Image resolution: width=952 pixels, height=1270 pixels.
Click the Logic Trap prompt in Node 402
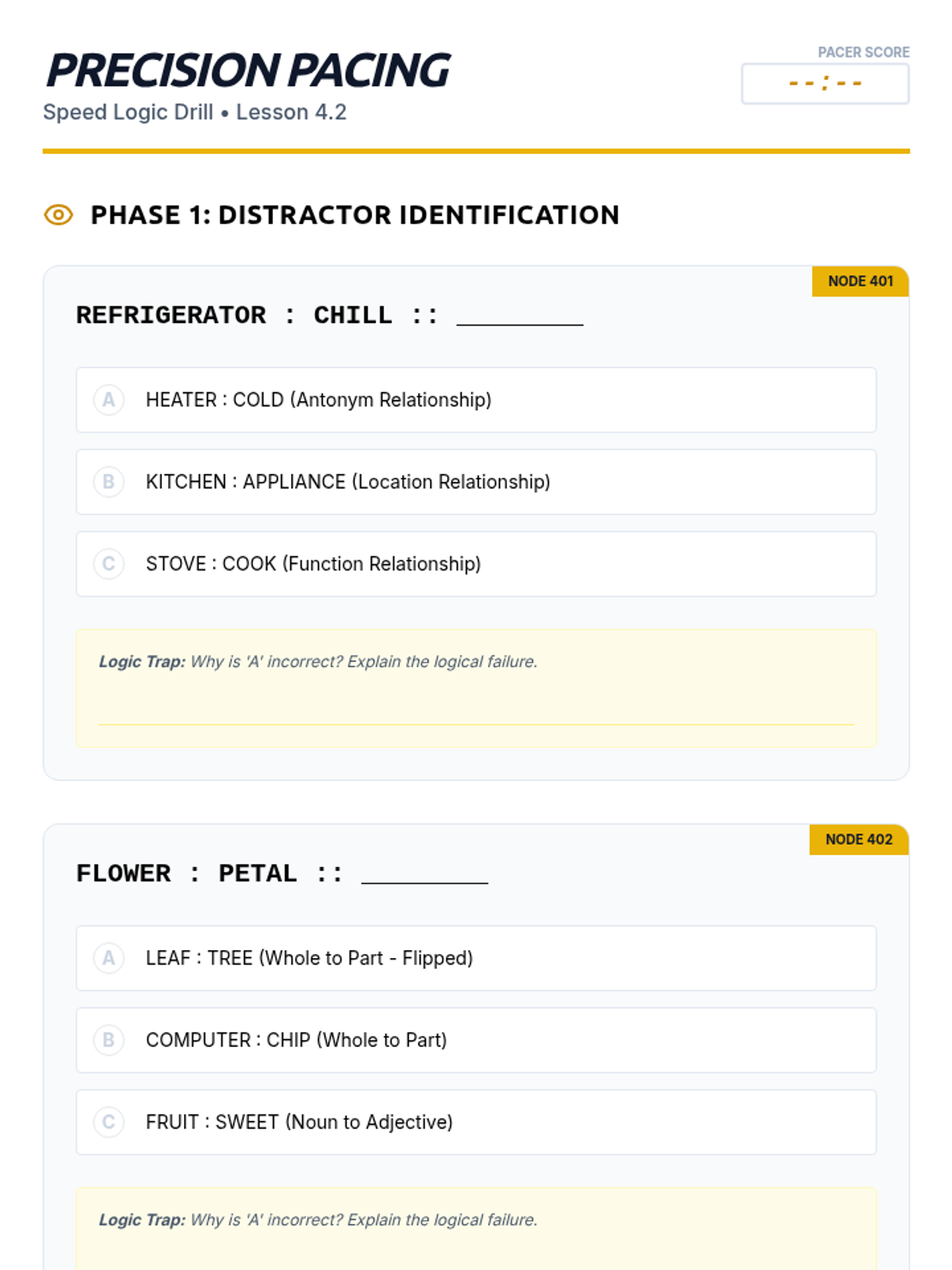(318, 1220)
